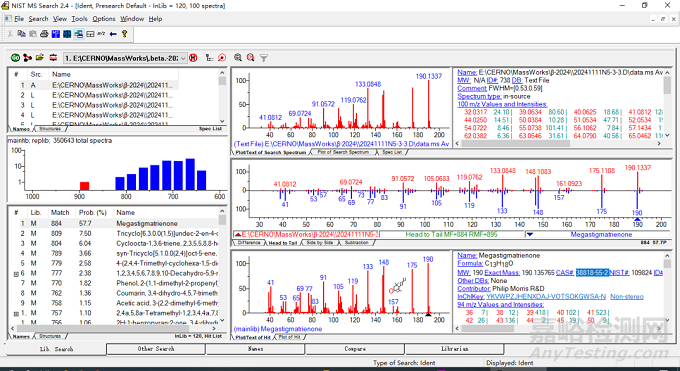Open the View menu

[x=60, y=19]
